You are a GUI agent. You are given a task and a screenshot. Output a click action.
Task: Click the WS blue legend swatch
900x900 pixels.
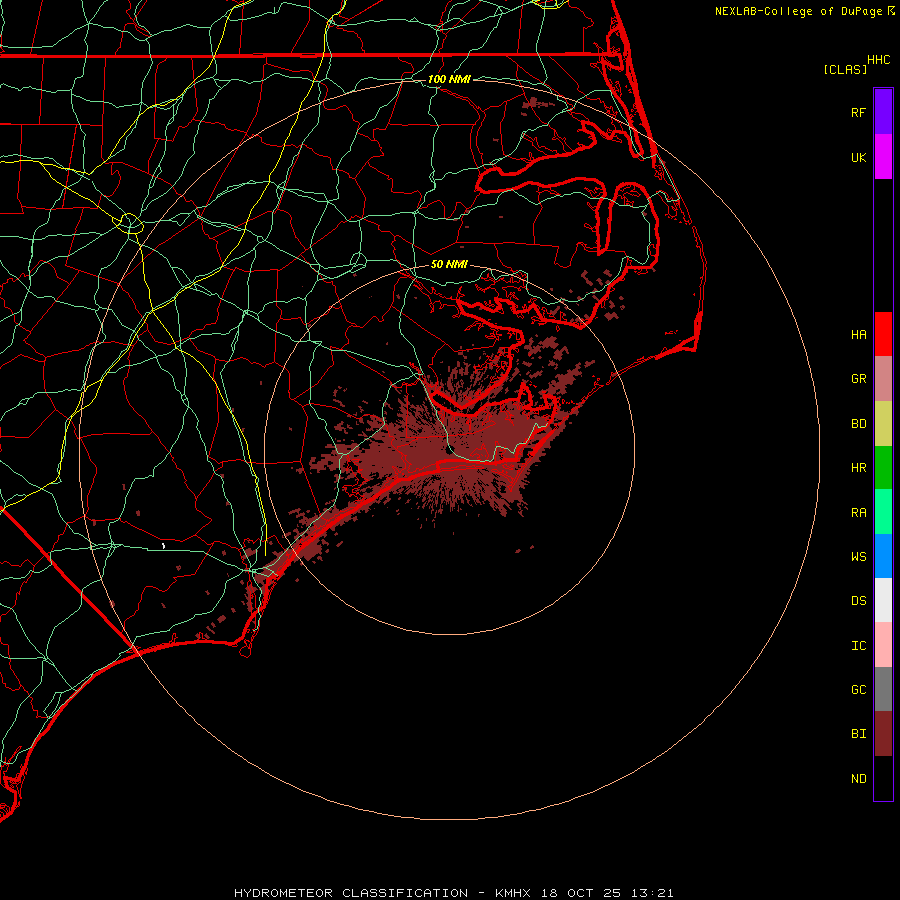(x=883, y=556)
